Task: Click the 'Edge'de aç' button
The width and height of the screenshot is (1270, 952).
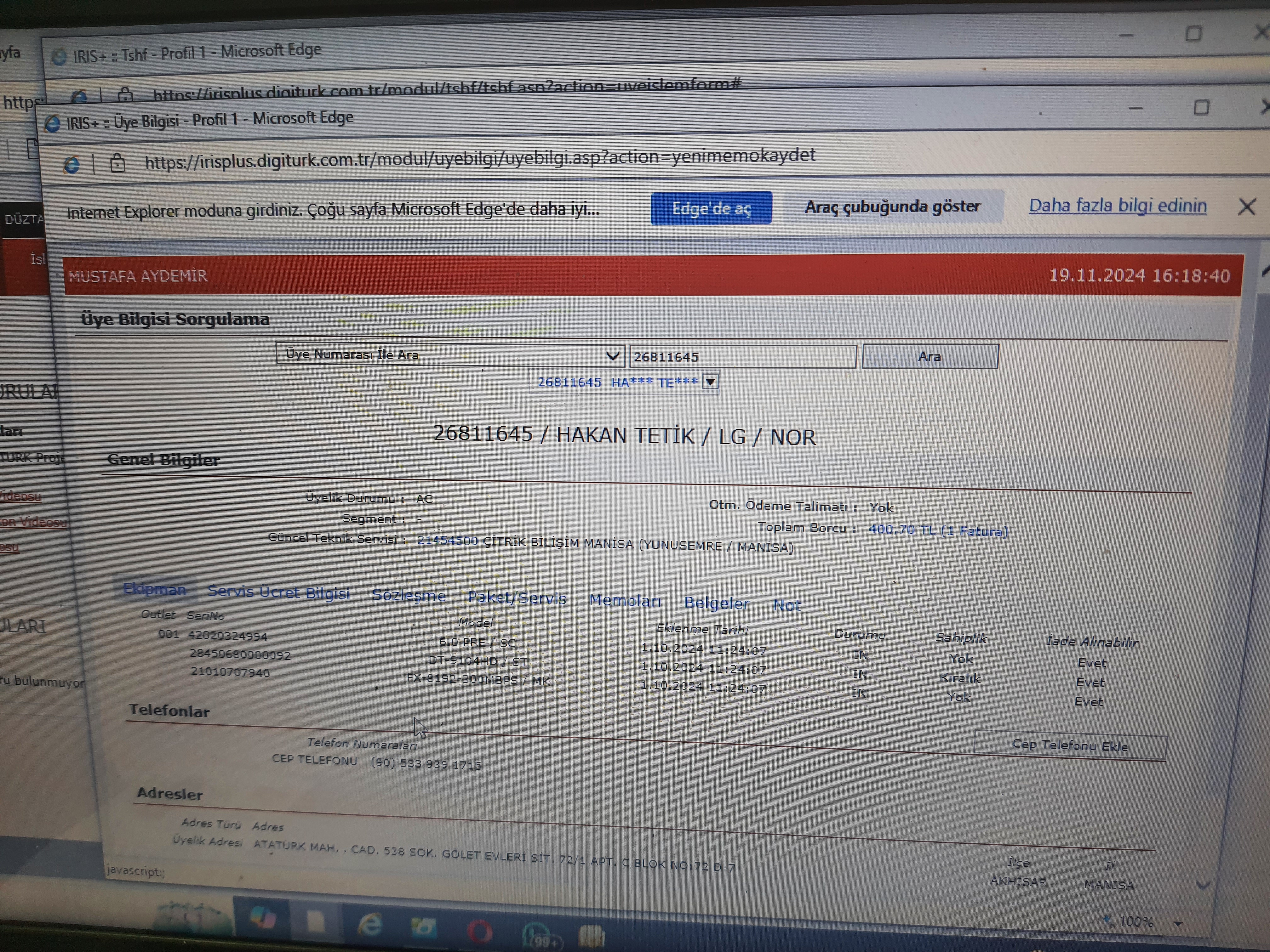Action: tap(711, 208)
